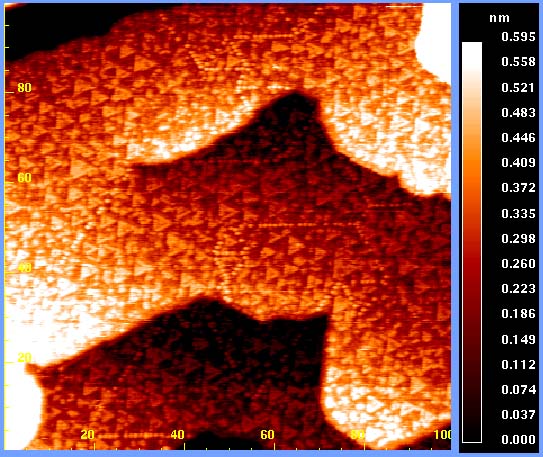Select the 0.446 scale value
543x457 pixels.
tap(518, 138)
